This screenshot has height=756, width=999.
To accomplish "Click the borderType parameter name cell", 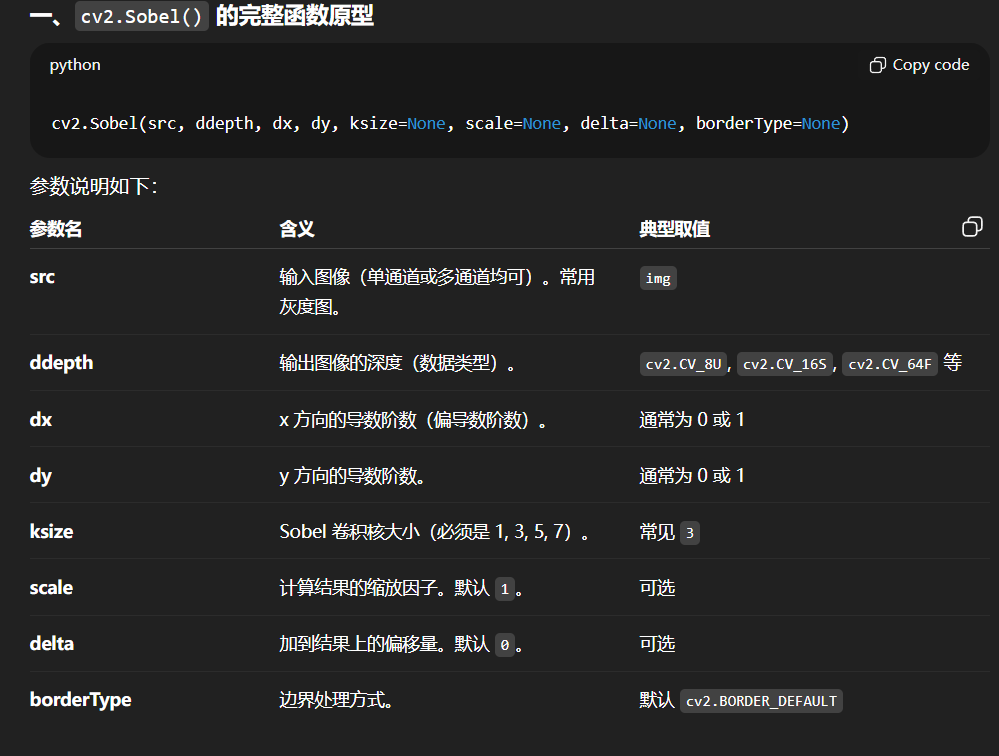I will point(80,699).
